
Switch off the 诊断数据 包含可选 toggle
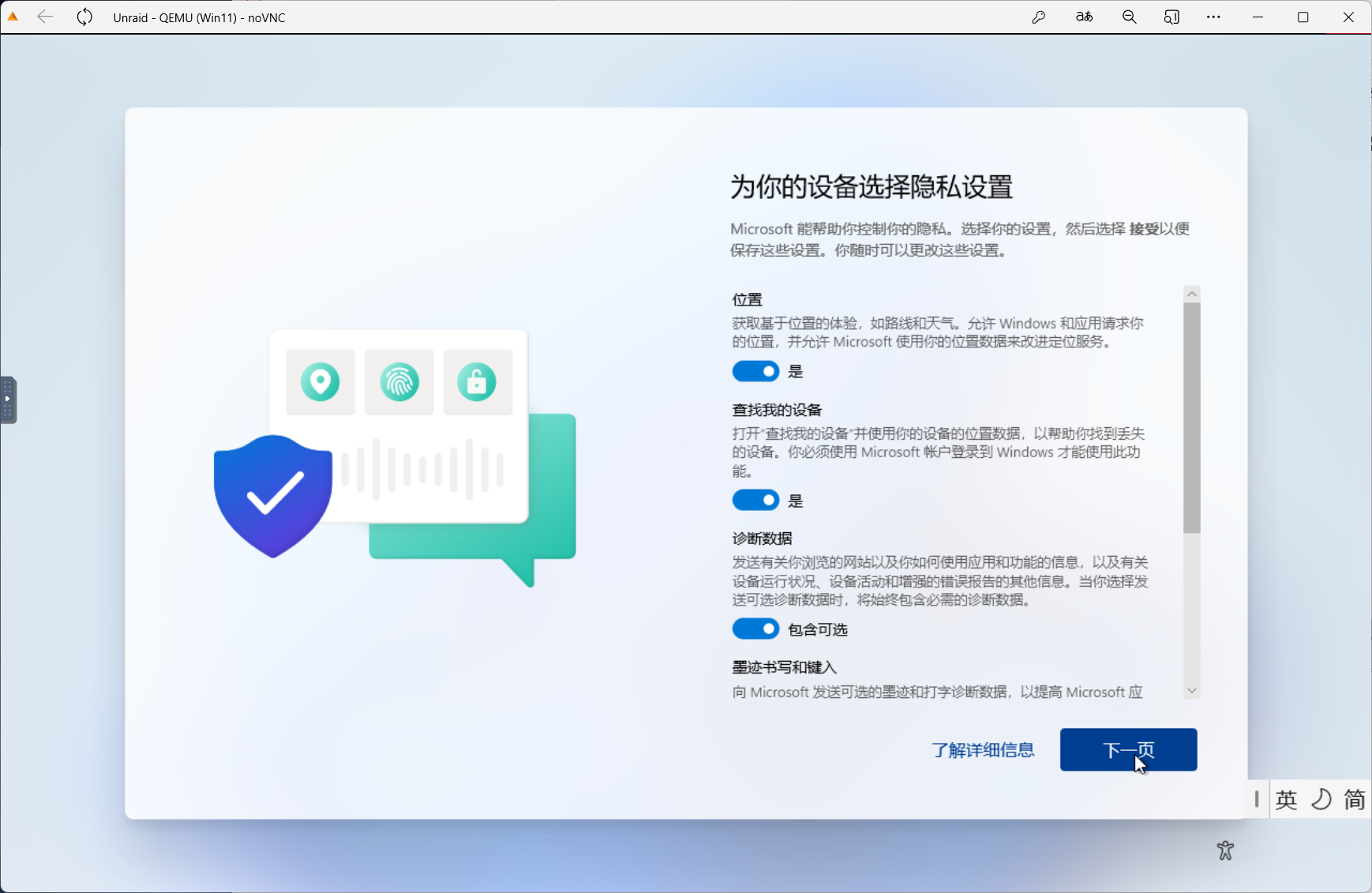tap(755, 629)
